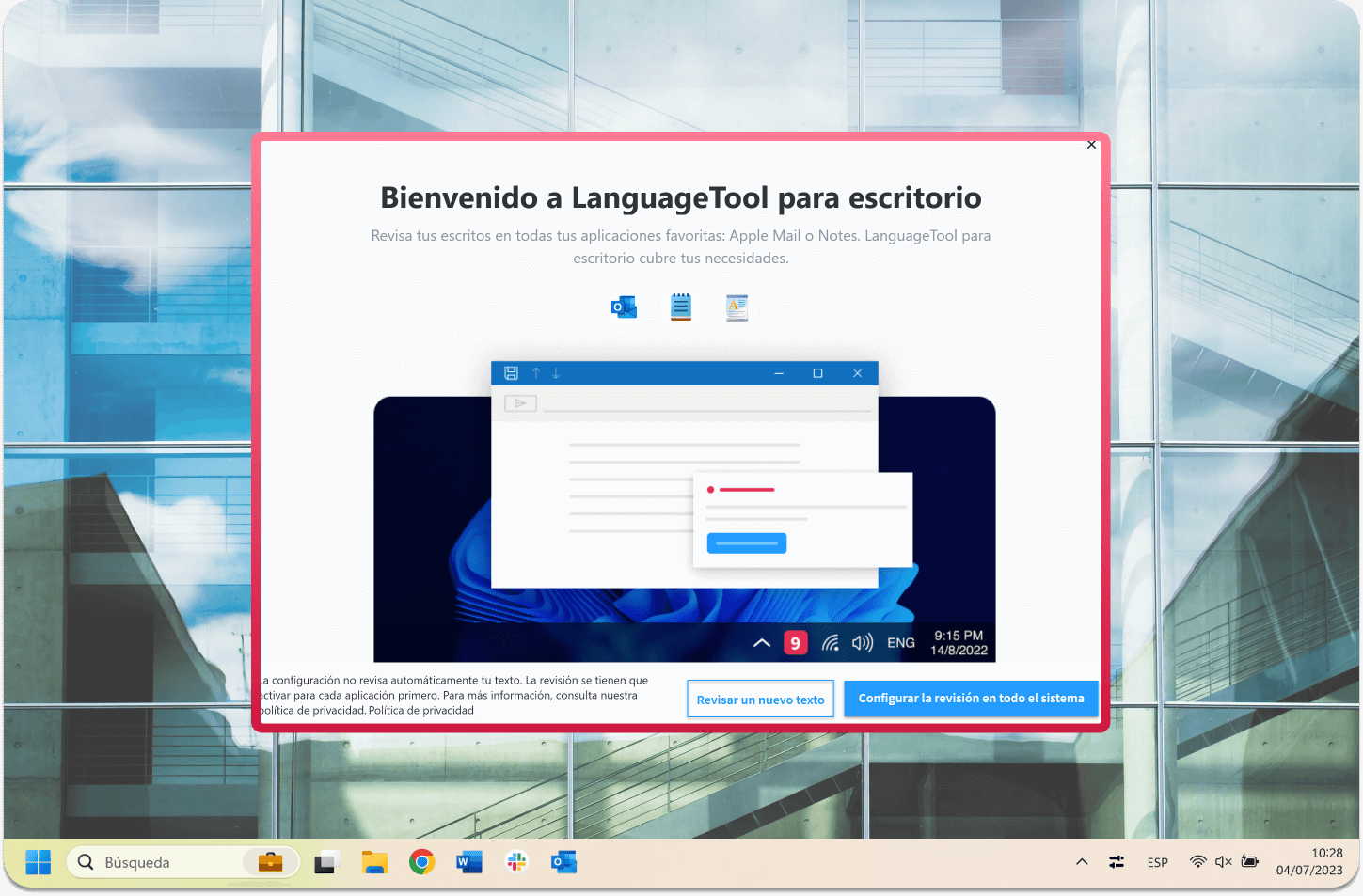Click the muted volume icon in tray
The width and height of the screenshot is (1363, 896).
(x=1224, y=862)
